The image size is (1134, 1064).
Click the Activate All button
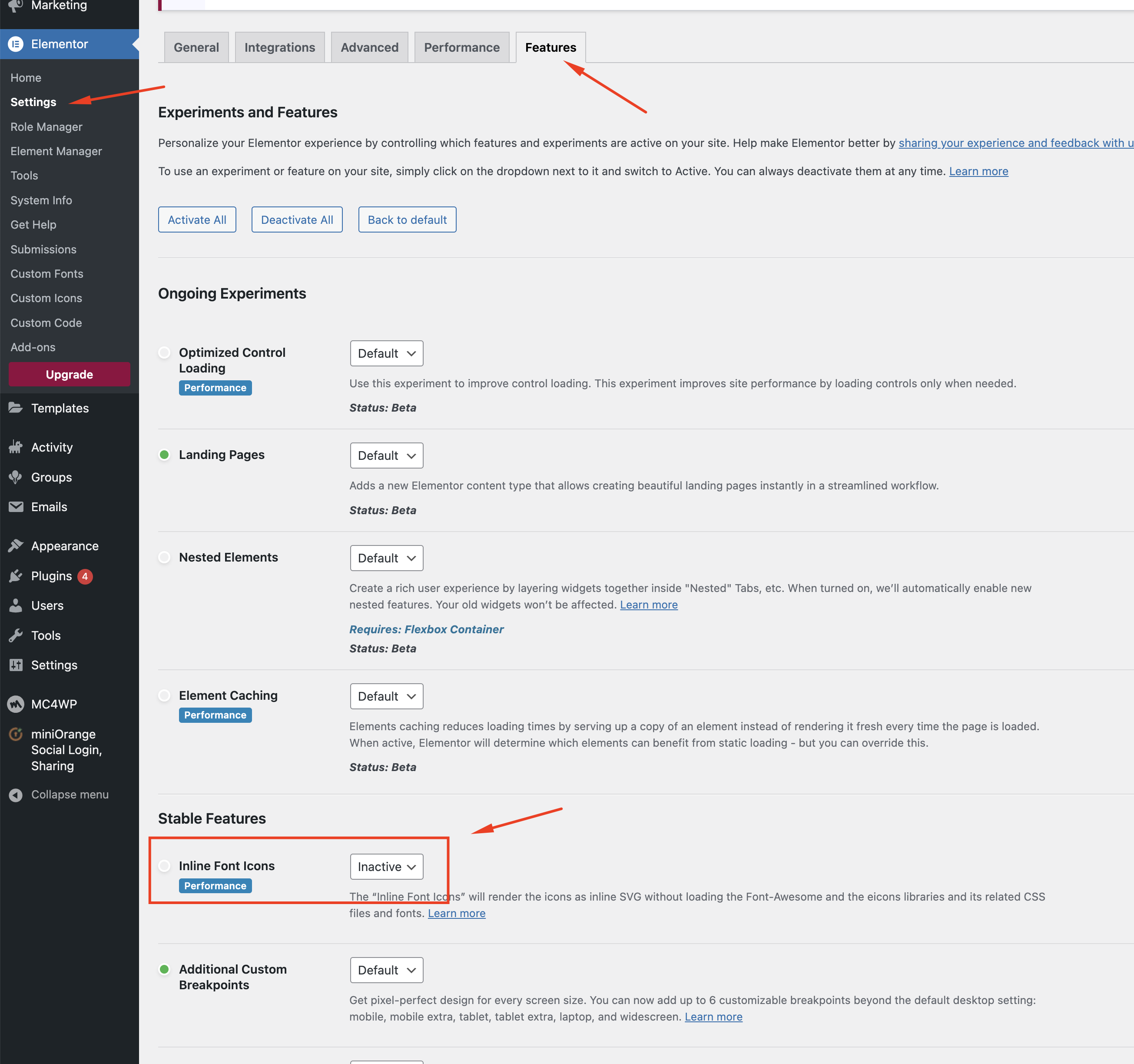pyautogui.click(x=197, y=219)
